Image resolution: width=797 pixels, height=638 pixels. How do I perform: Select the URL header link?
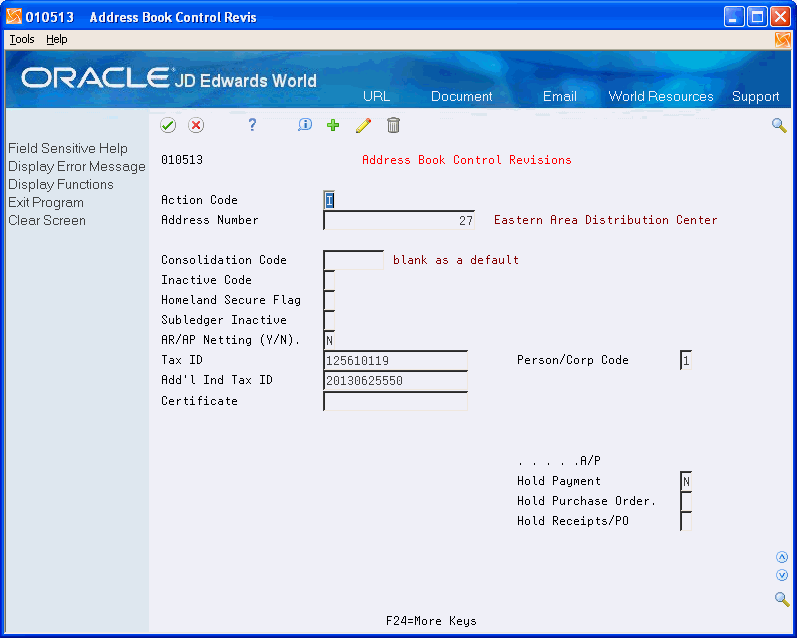[376, 96]
